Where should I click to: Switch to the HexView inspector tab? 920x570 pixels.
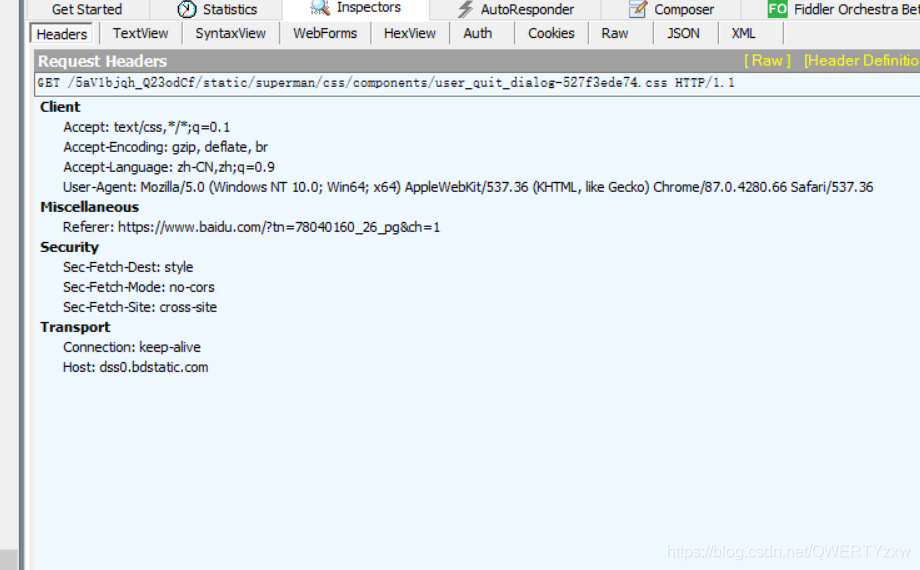pyautogui.click(x=410, y=33)
